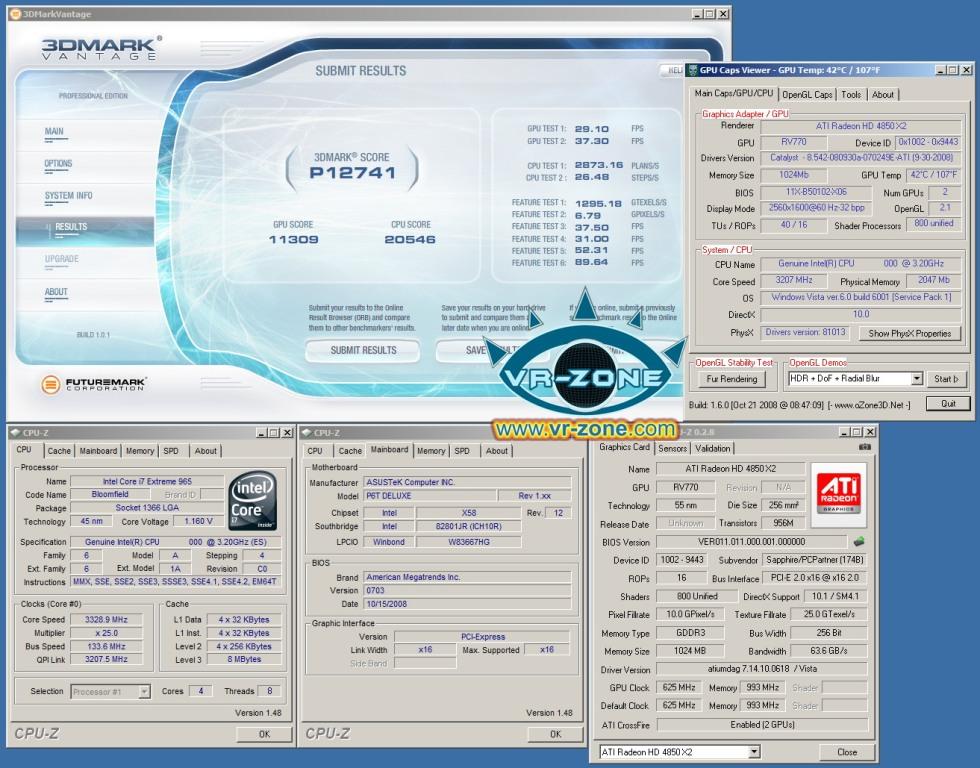980x768 pixels.
Task: Open the Options section in 3DMark
Action: click(x=58, y=163)
